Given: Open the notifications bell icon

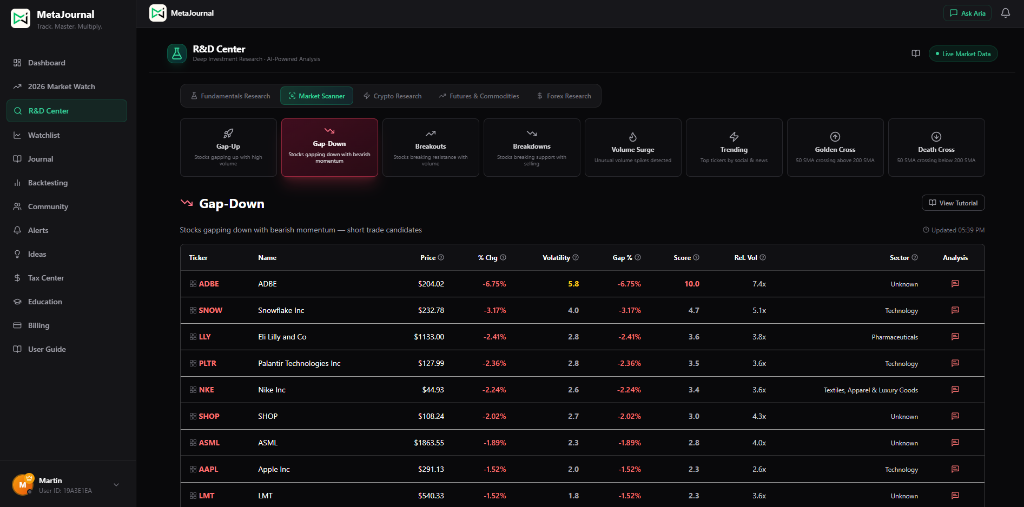Looking at the screenshot, I should point(1005,12).
